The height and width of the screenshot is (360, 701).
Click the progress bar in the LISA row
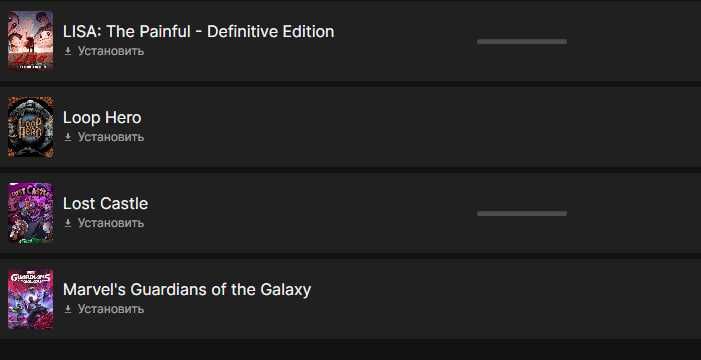[522, 42]
